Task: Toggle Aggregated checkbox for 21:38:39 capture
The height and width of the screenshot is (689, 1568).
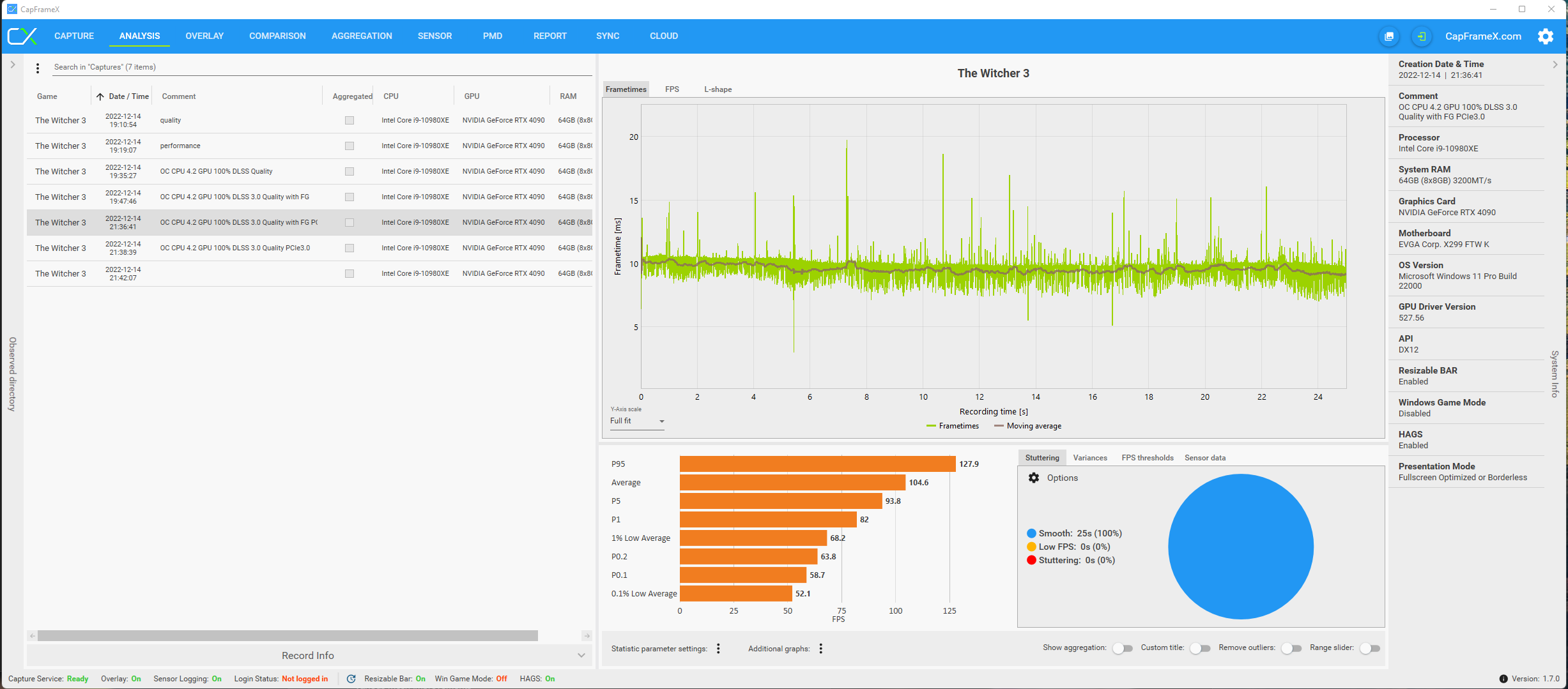Action: point(350,248)
